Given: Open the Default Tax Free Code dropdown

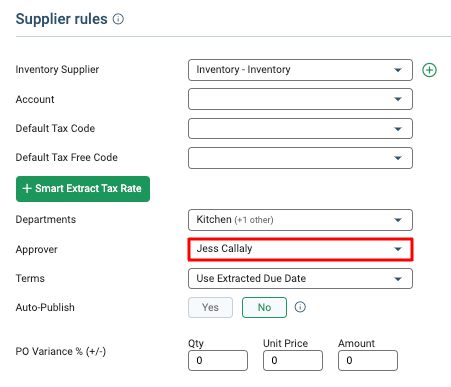Looking at the screenshot, I should click(x=300, y=158).
